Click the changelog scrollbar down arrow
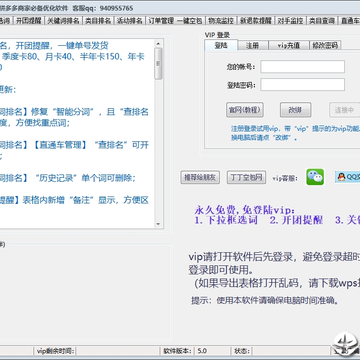The width and height of the screenshot is (360, 360). [x=158, y=224]
